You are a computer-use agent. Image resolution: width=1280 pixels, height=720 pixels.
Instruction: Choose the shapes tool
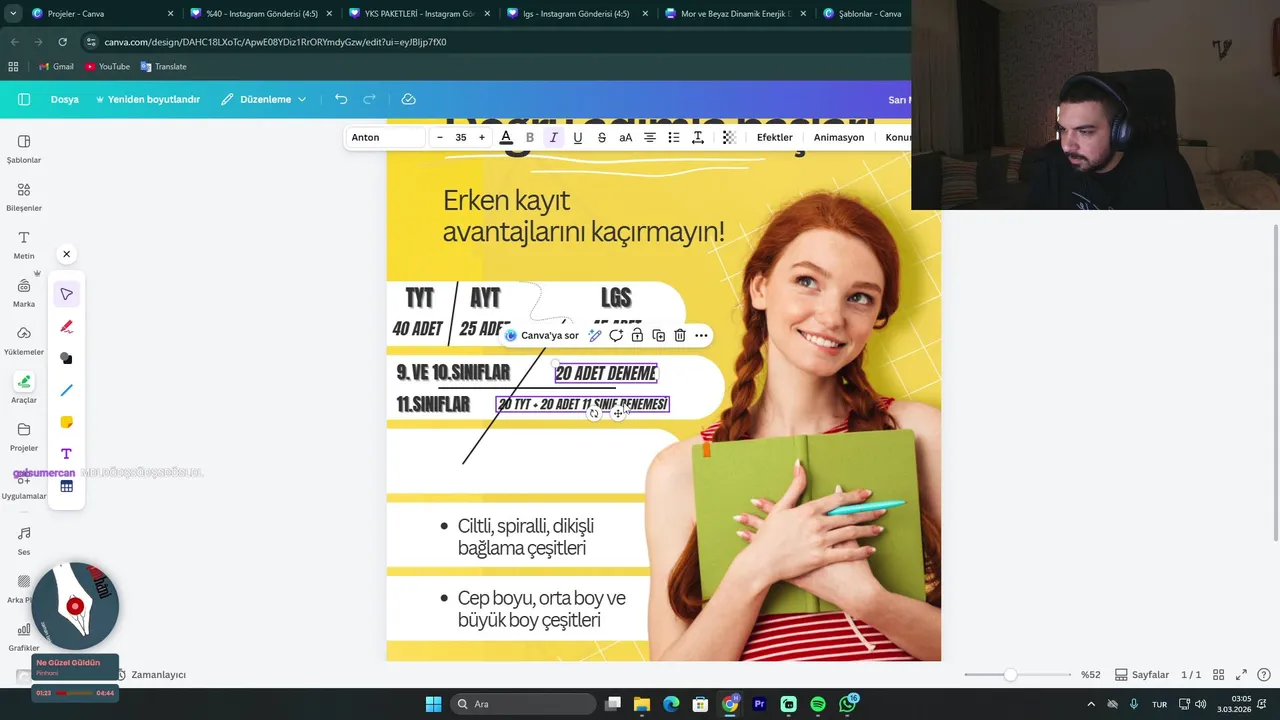coord(66,358)
